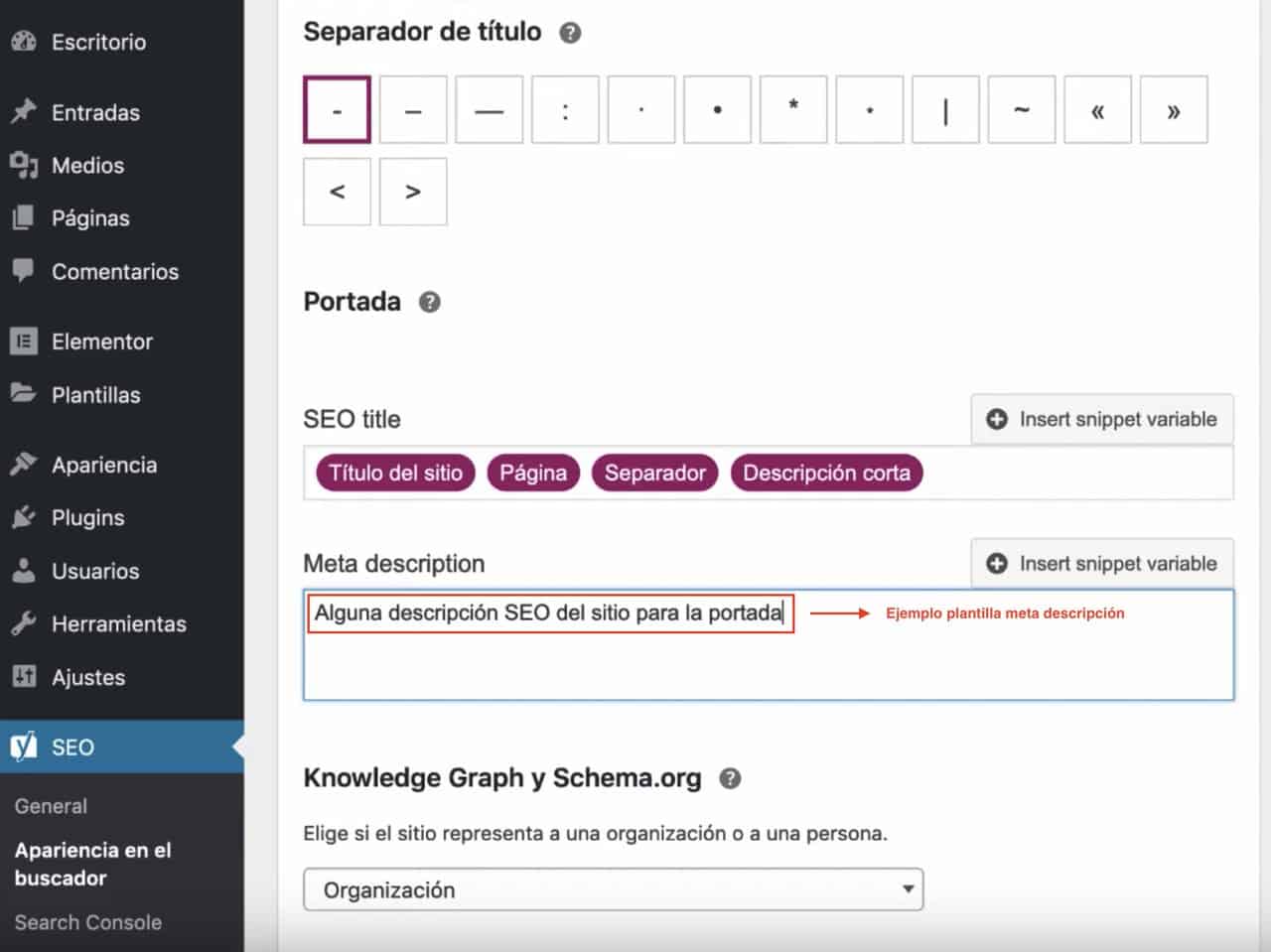Click the Ajustes sliders icon
The width and height of the screenshot is (1271, 952).
[x=24, y=677]
